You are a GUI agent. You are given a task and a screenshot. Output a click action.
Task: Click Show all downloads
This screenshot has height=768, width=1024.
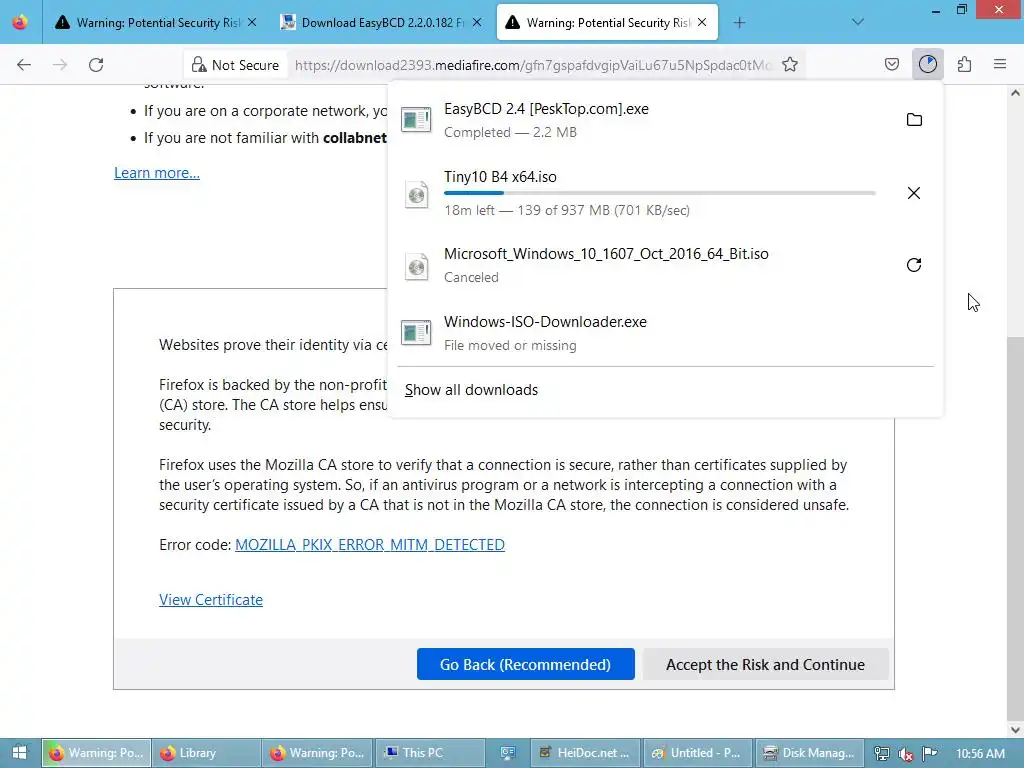click(x=472, y=390)
